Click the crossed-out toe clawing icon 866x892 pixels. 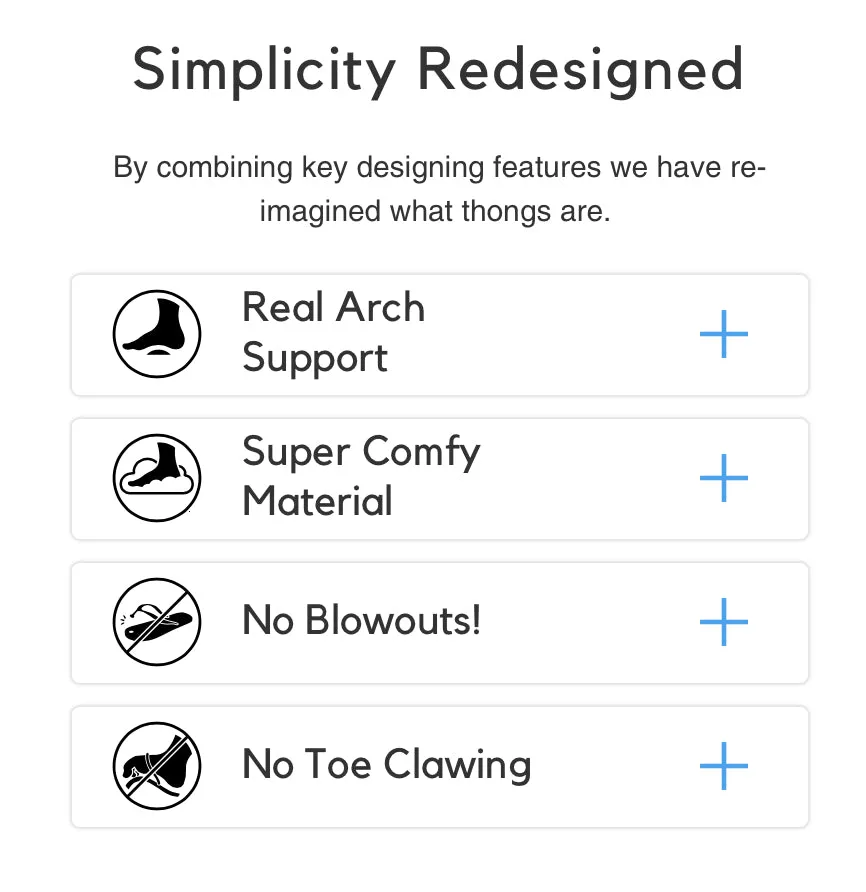pos(157,766)
